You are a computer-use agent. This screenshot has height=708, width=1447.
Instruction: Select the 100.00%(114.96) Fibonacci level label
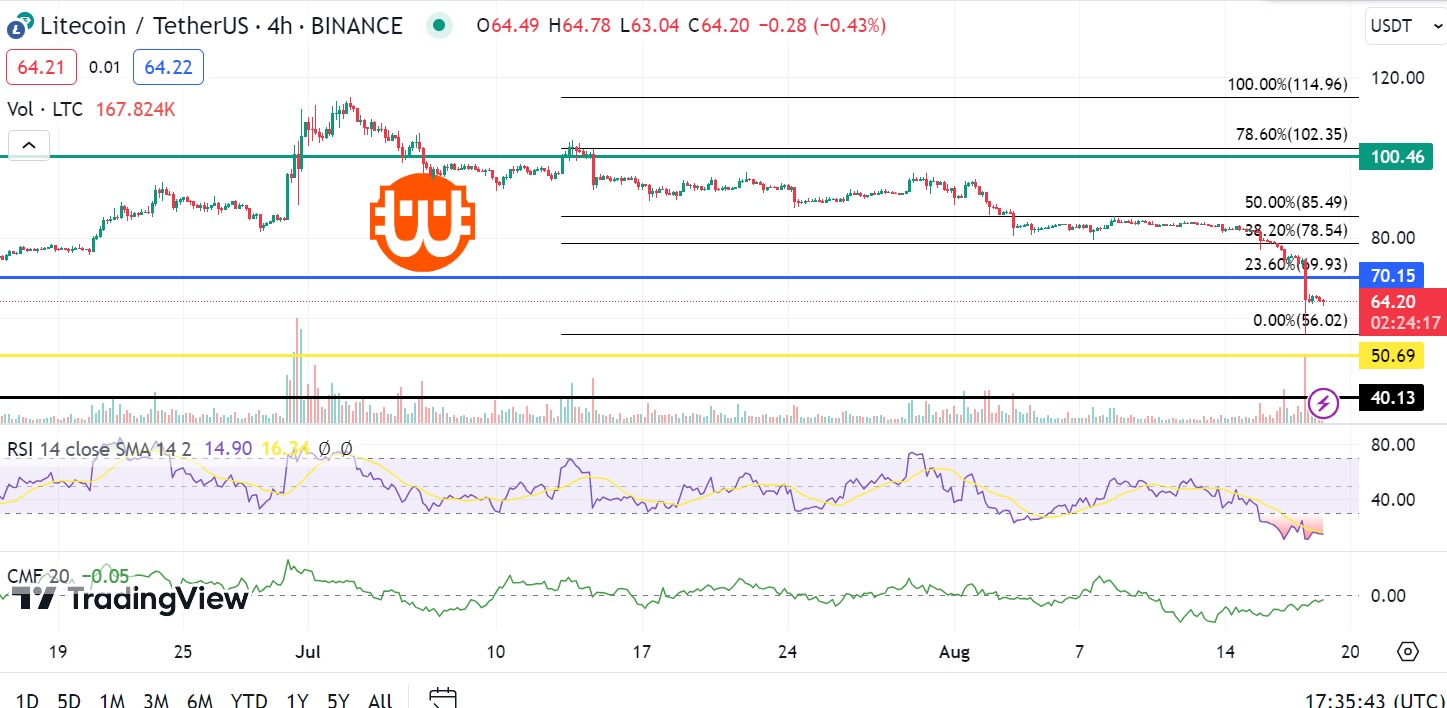(x=1288, y=85)
